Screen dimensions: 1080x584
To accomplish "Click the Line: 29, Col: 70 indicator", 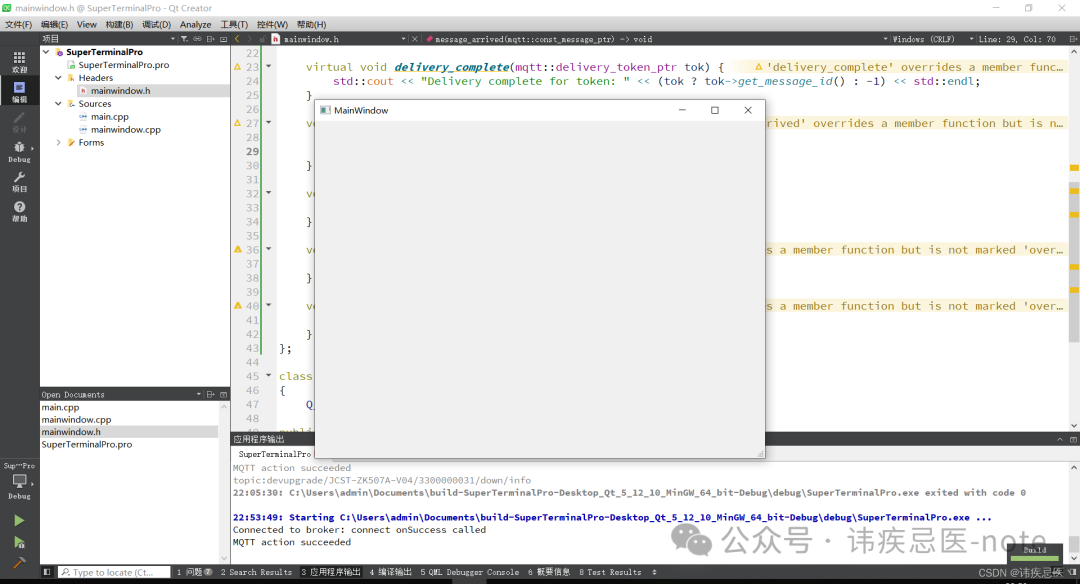I will [x=1017, y=39].
